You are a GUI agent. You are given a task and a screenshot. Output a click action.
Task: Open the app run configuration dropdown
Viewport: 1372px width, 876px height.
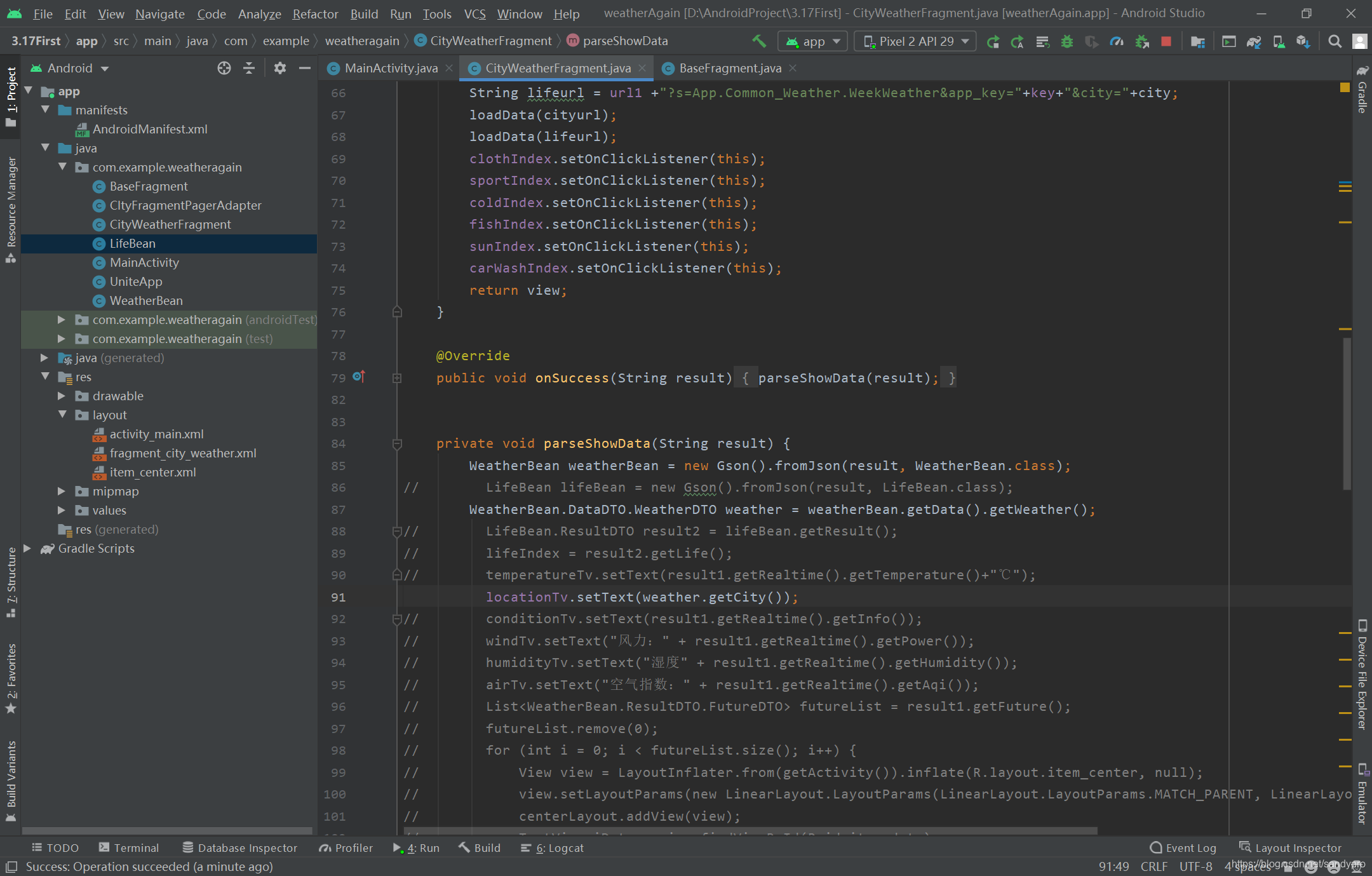click(x=812, y=41)
